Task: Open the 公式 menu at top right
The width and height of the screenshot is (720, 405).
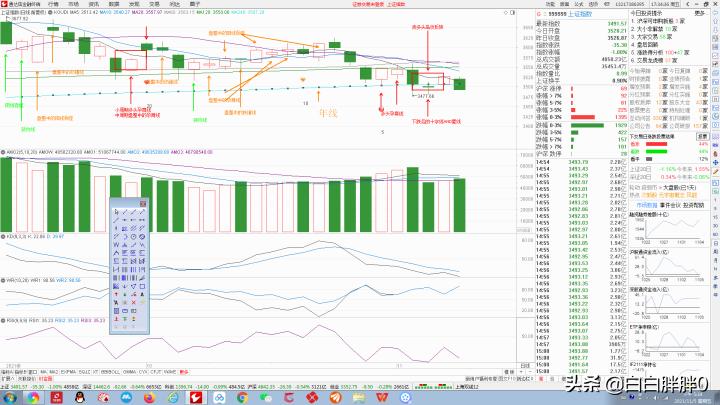Action: [x=579, y=4]
